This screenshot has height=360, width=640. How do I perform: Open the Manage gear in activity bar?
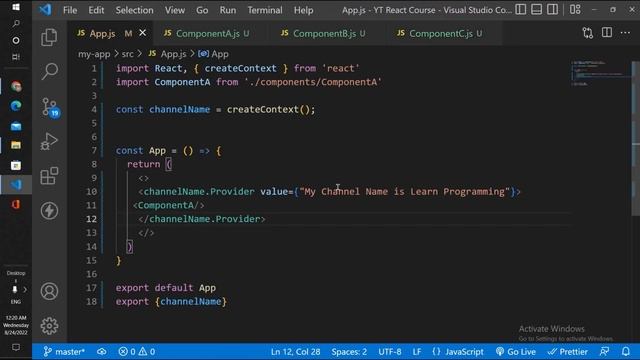[x=49, y=326]
